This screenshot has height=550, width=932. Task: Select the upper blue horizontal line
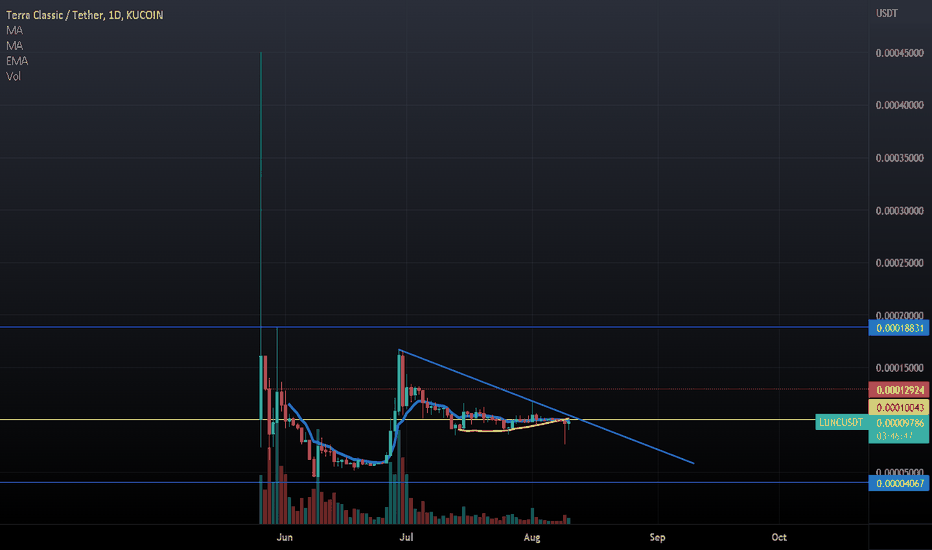(434, 327)
